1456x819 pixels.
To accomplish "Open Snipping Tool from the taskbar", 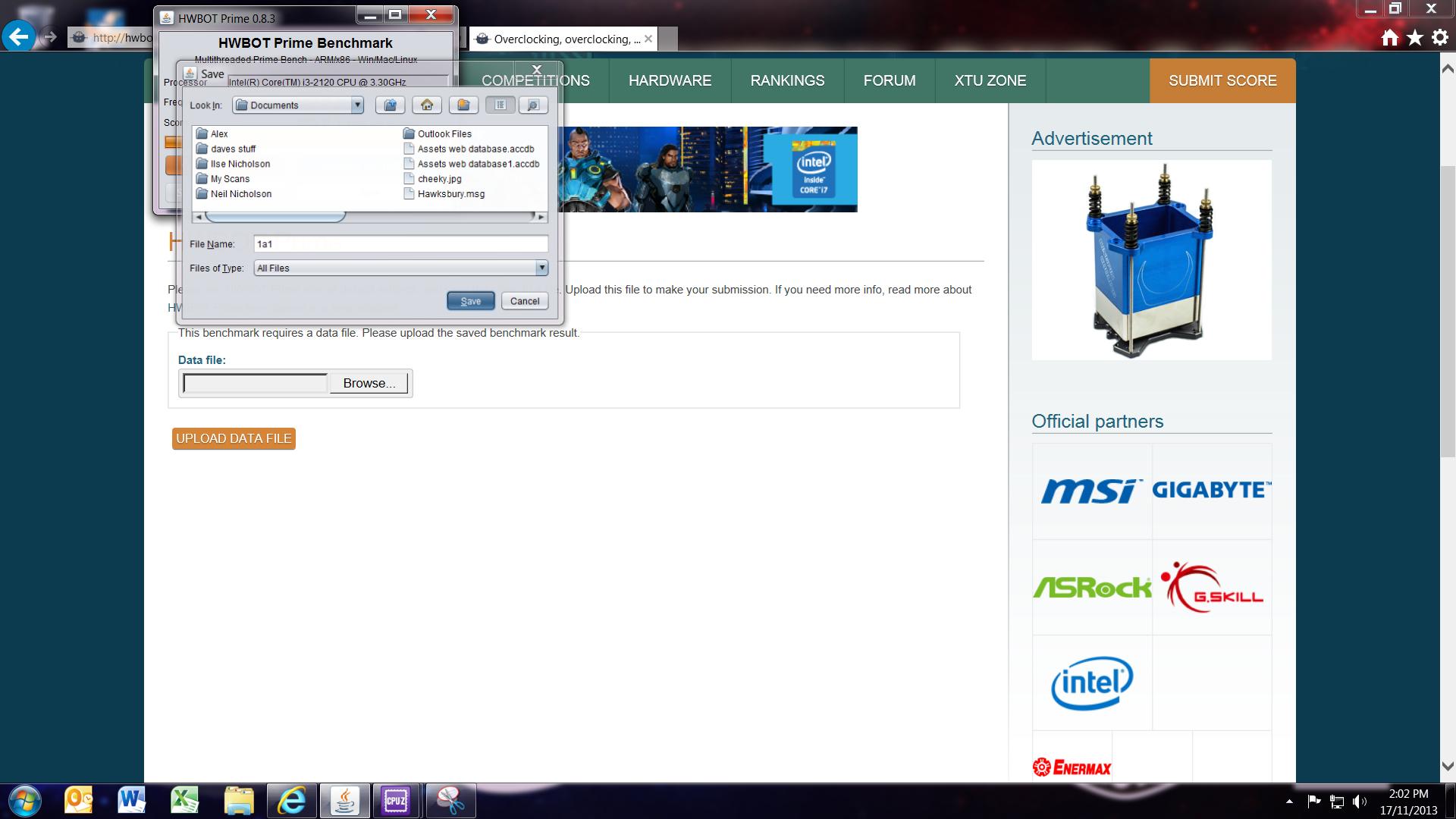I will point(450,801).
